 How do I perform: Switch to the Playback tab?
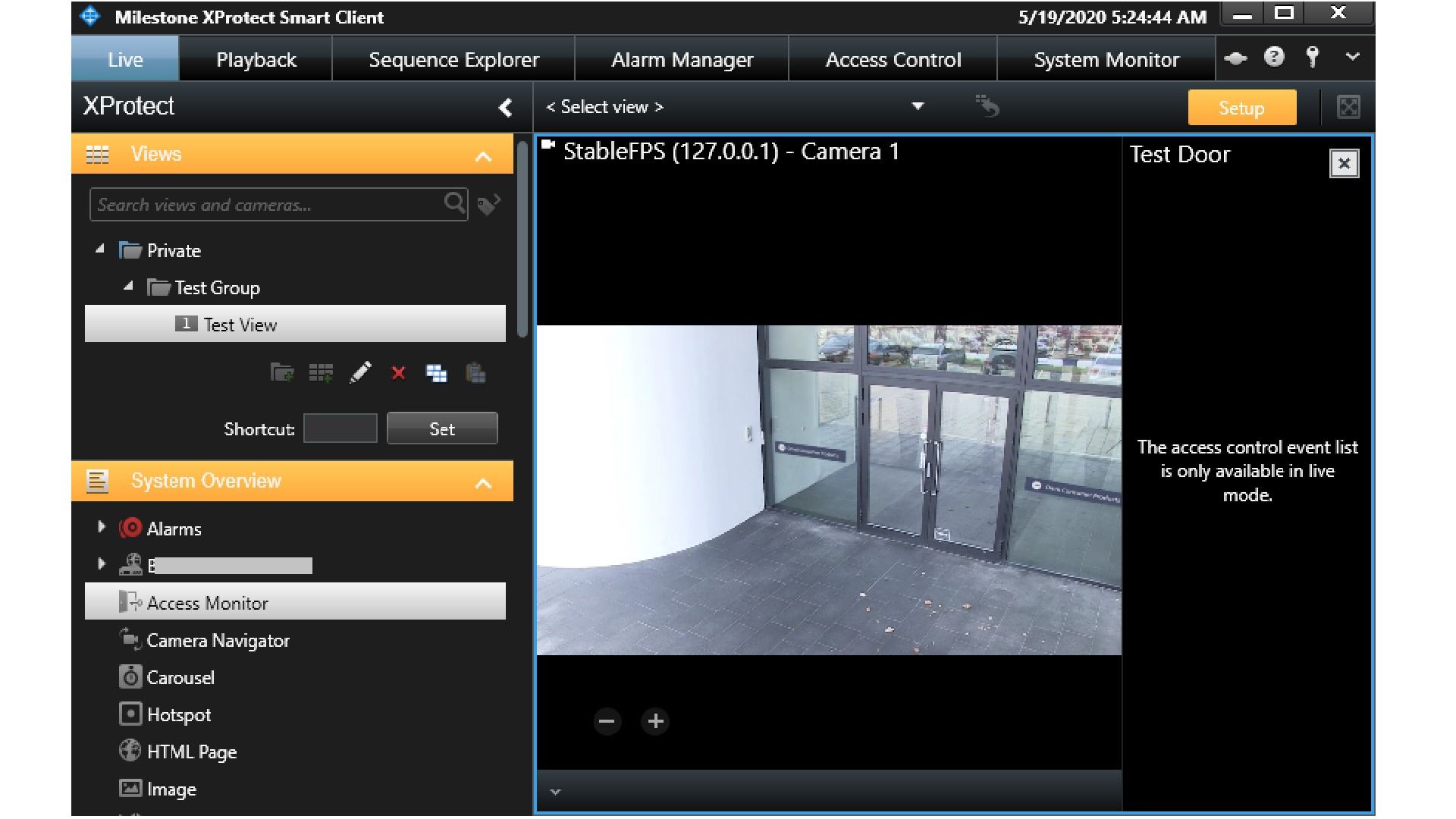pos(256,59)
